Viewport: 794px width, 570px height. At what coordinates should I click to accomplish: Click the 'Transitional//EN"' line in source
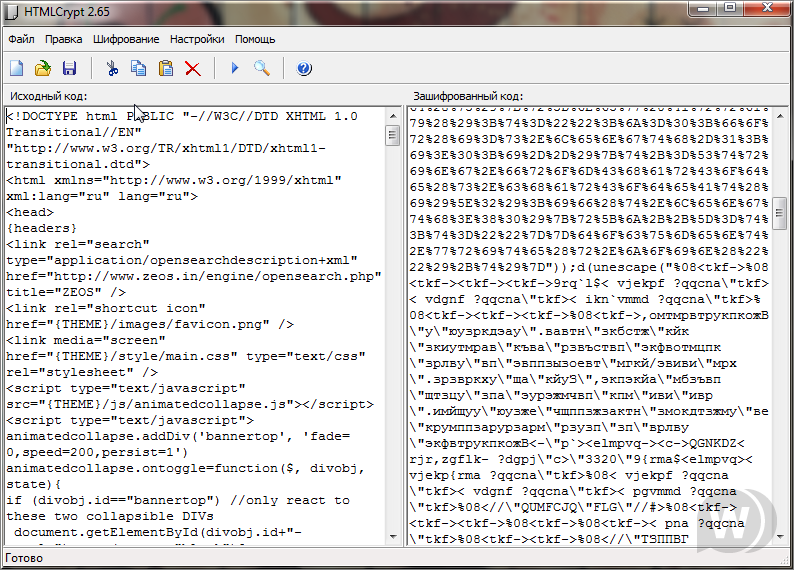(74, 132)
